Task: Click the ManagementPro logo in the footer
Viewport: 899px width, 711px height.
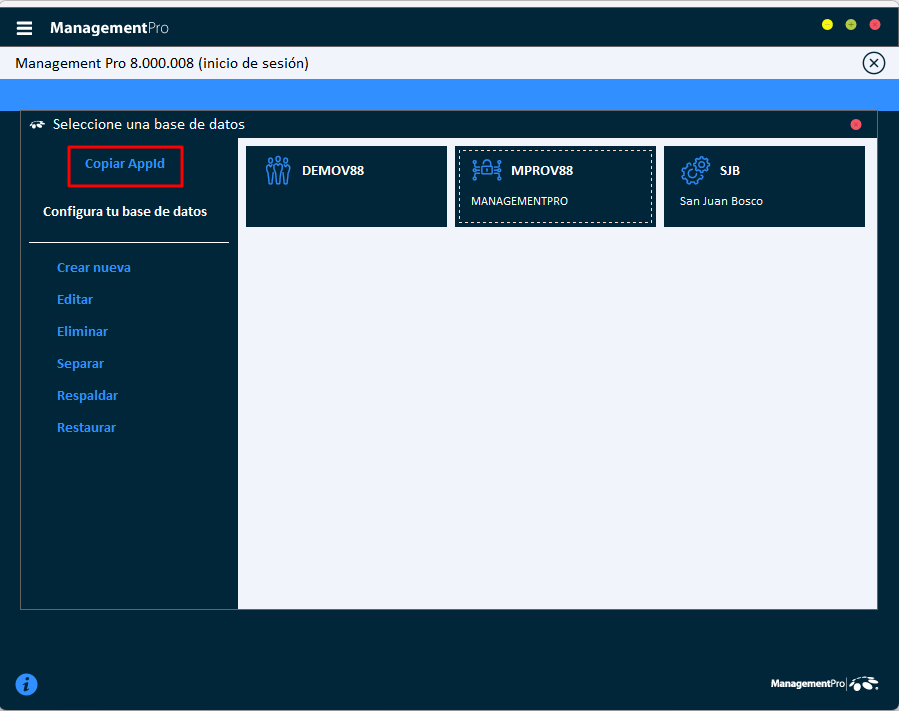Action: [x=822, y=683]
